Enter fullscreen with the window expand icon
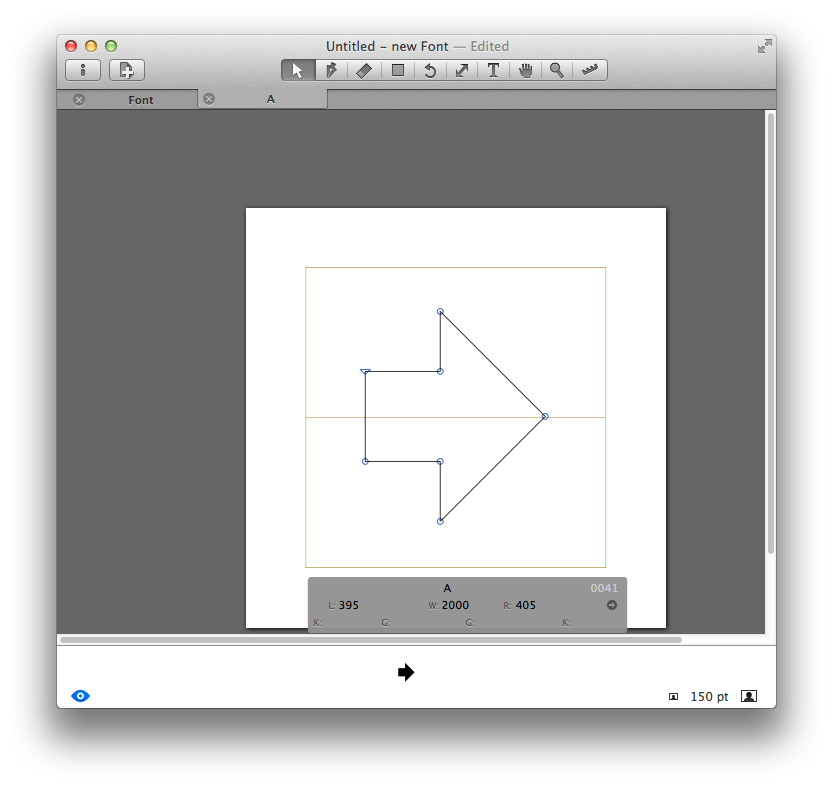This screenshot has width=833, height=787. point(764,46)
